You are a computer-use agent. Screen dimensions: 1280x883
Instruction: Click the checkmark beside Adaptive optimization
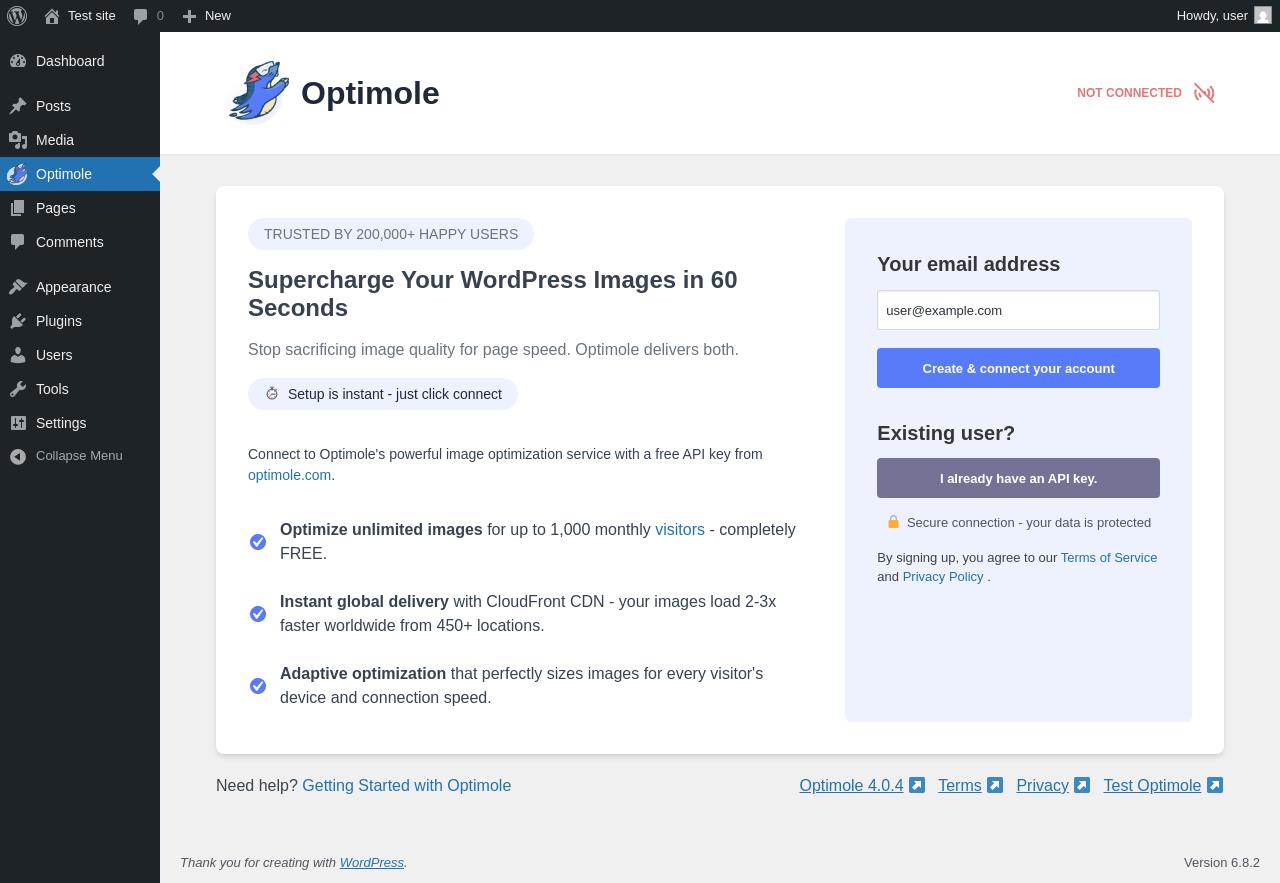[x=258, y=686]
